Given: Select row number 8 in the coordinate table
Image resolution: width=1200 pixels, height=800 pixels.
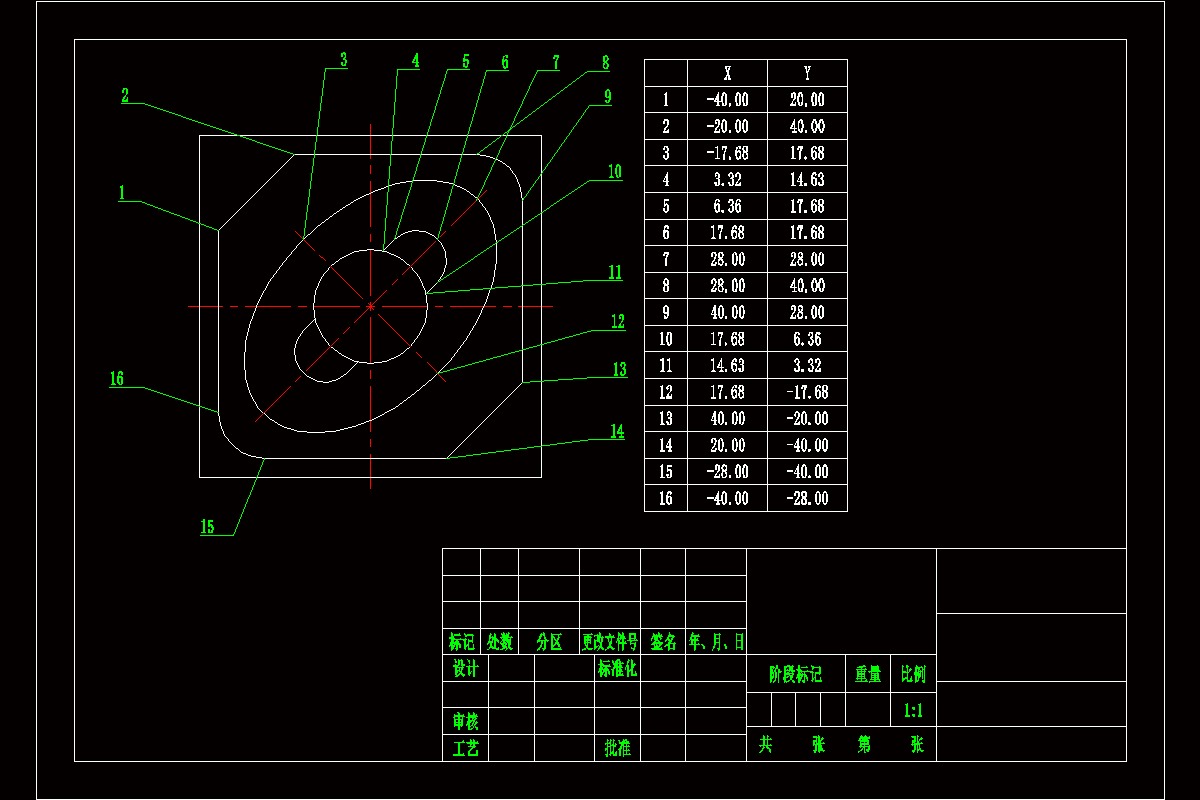Looking at the screenshot, I should pyautogui.click(x=666, y=286).
